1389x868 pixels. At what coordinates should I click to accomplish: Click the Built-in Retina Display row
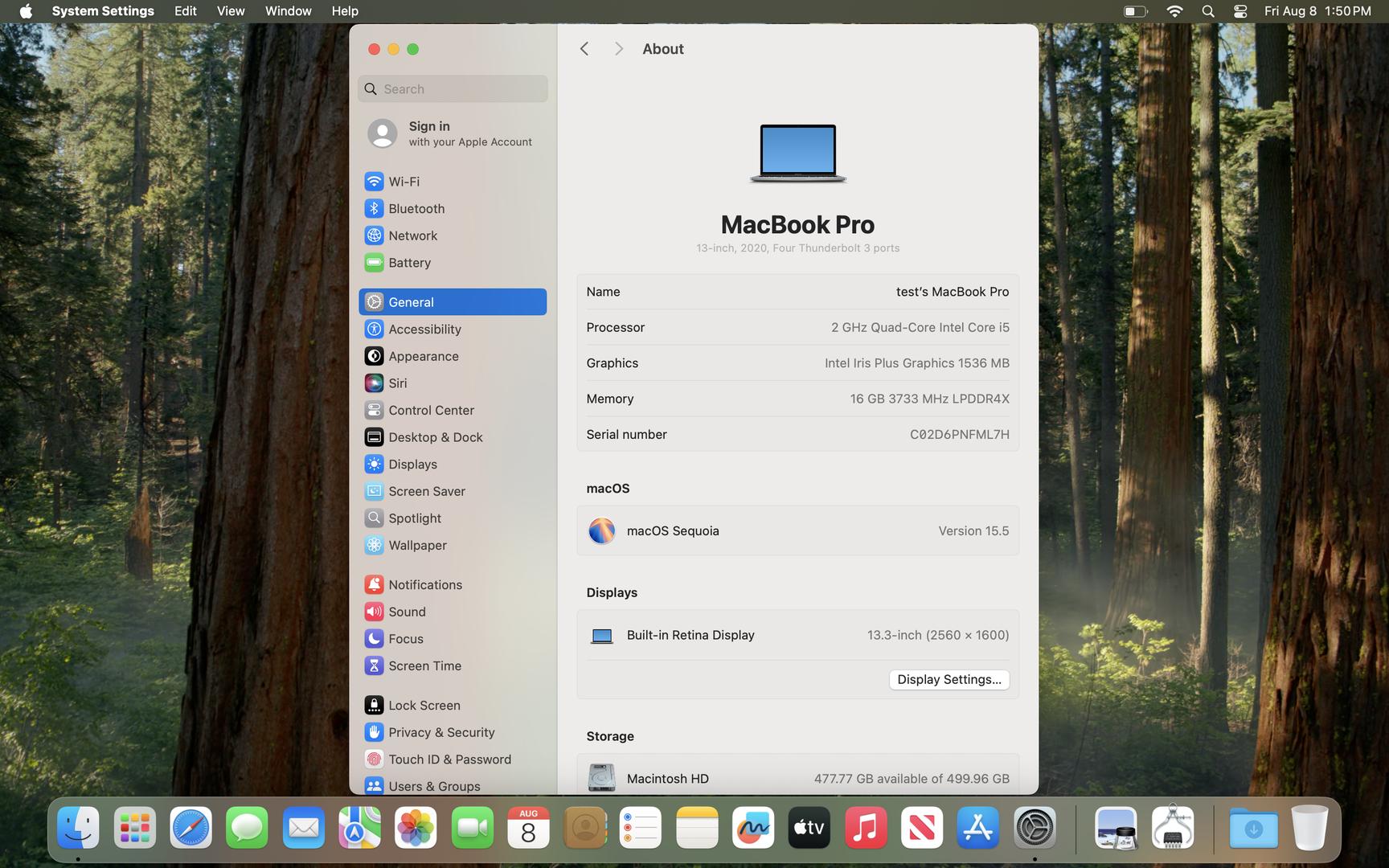point(797,636)
